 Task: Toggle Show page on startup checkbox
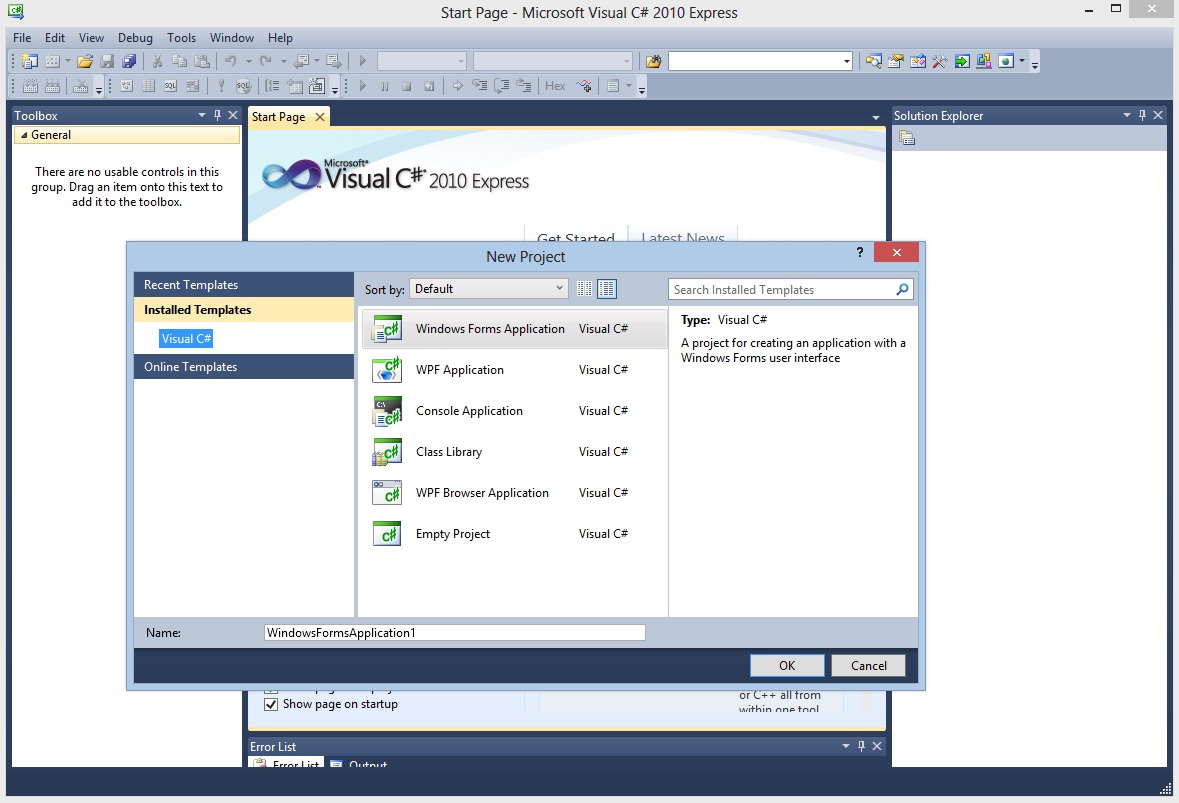pos(271,705)
